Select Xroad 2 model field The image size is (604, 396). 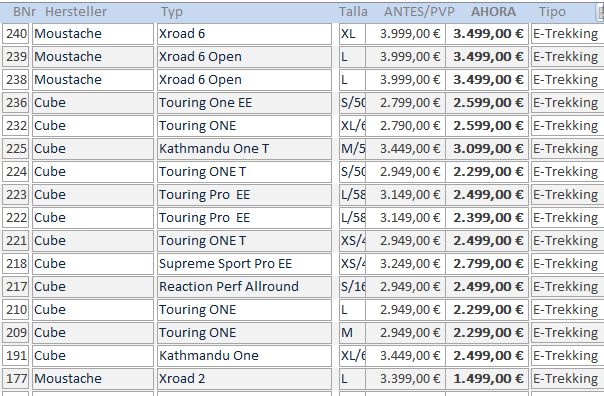pyautogui.click(x=244, y=379)
